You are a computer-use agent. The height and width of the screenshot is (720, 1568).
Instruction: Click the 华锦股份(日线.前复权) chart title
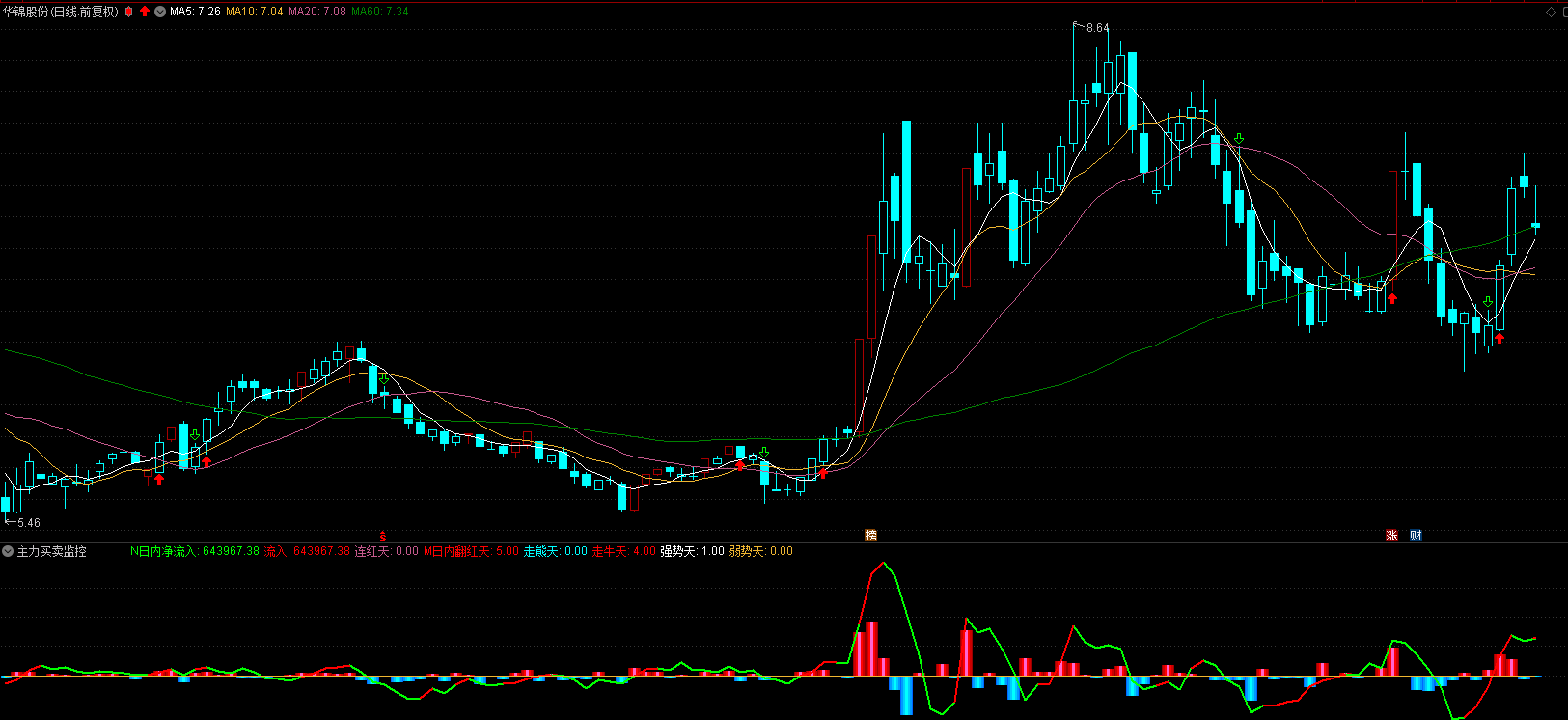(61, 12)
